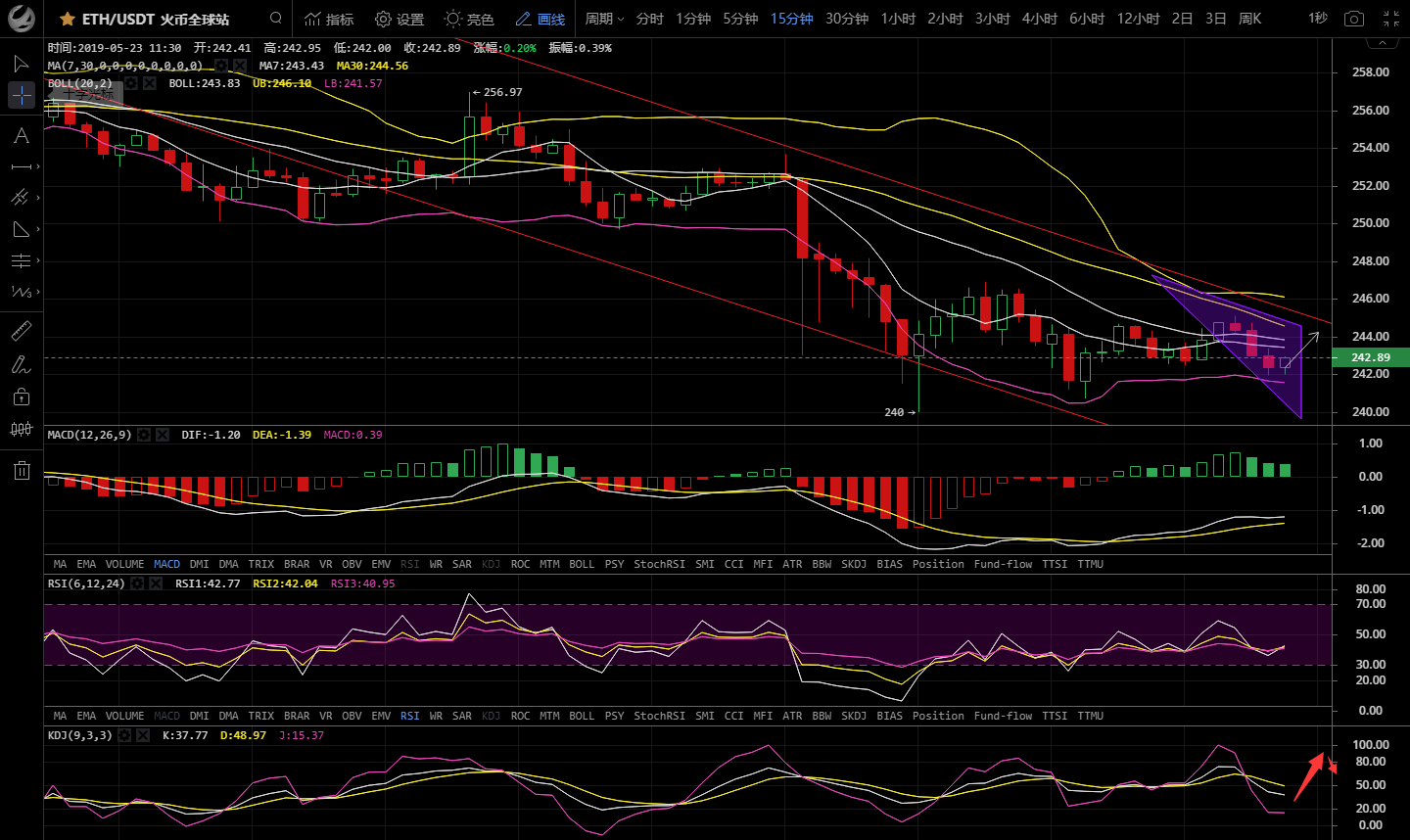Remove the MA indicator with X
The height and width of the screenshot is (840, 1410).
point(240,66)
